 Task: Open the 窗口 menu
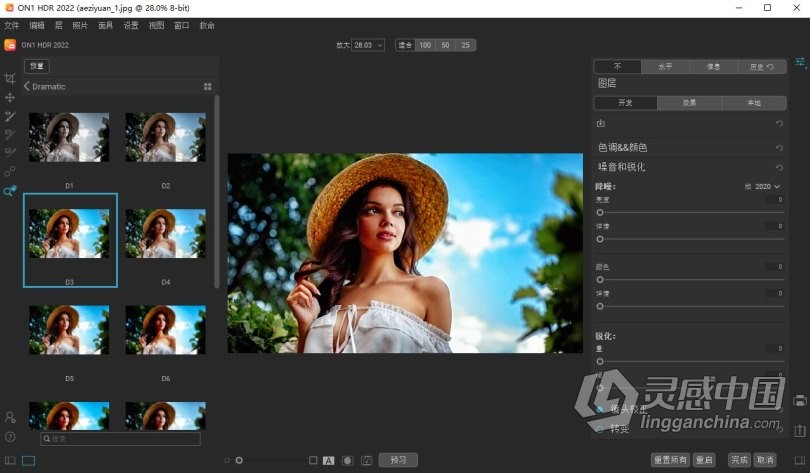coord(181,25)
